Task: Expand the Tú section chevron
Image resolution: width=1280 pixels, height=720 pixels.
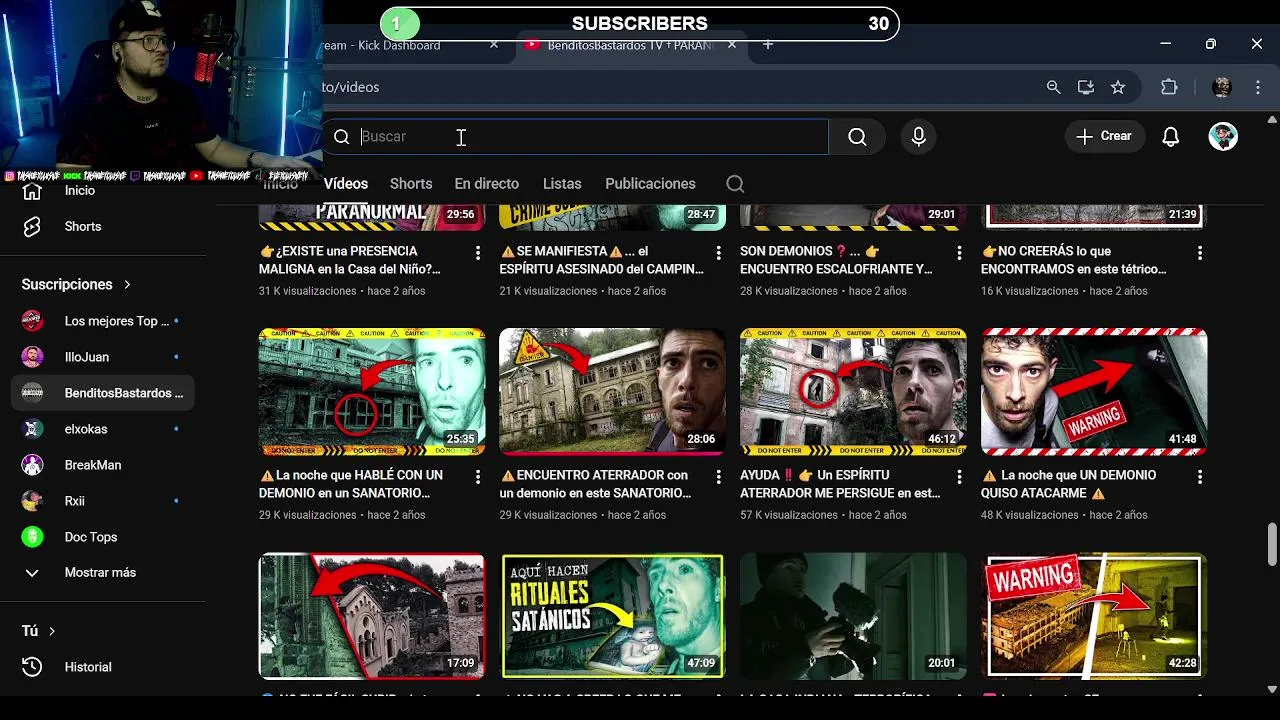Action: (x=52, y=631)
